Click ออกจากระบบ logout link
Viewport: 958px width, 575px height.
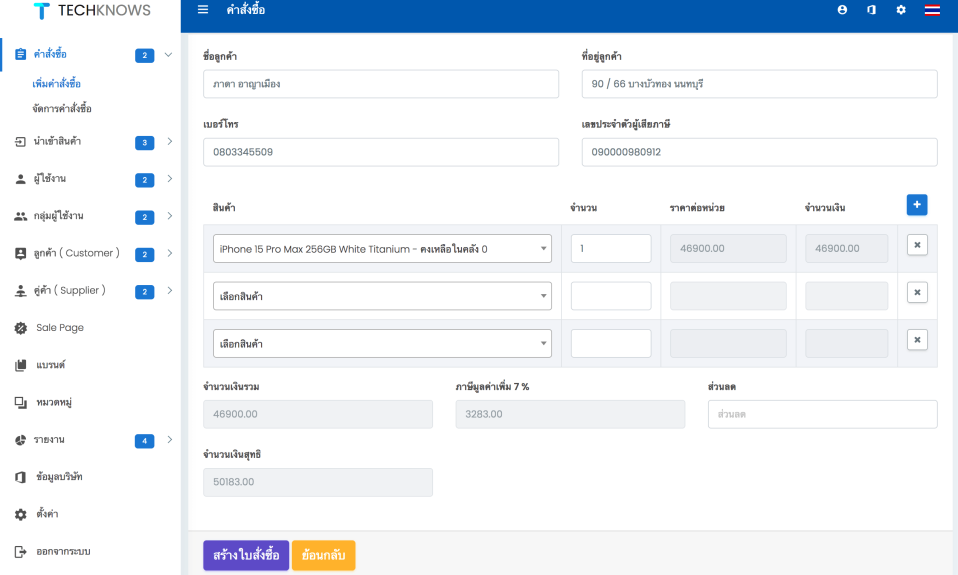63,551
